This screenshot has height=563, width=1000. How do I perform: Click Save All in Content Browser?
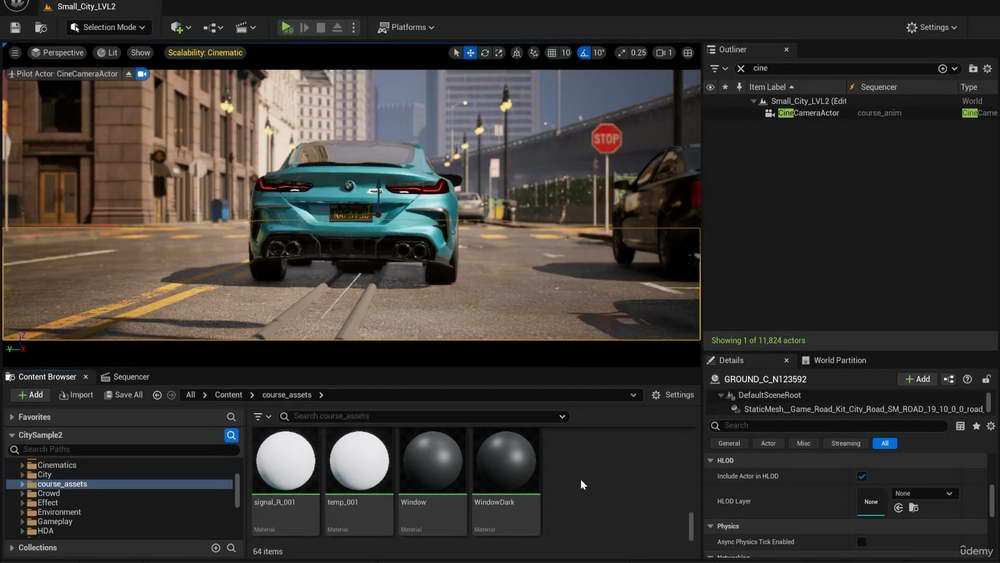(x=123, y=395)
